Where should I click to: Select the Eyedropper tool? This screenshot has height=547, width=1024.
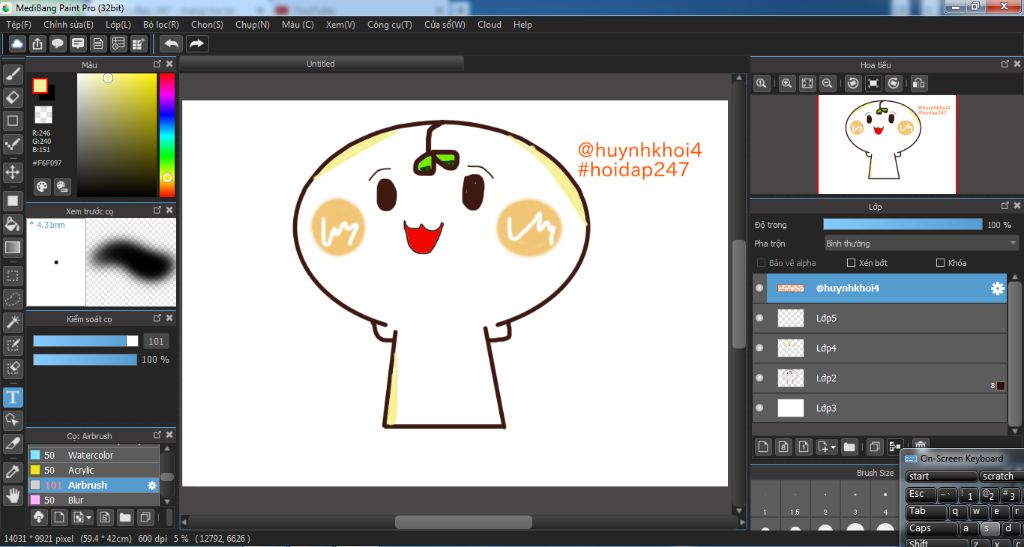12,471
